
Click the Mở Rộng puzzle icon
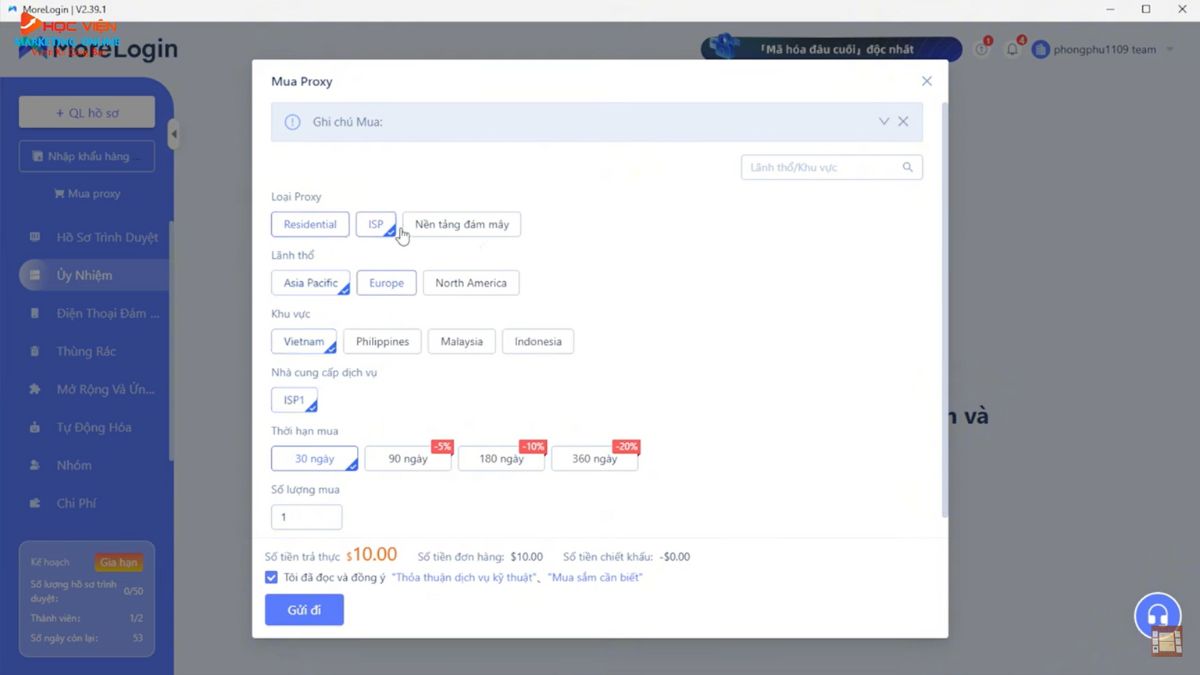36,389
